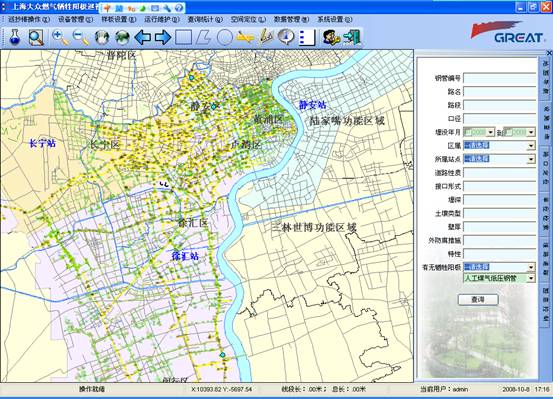Click the red pin icon in floating title toolbar
Image resolution: width=553 pixels, height=399 pixels.
click(107, 7)
